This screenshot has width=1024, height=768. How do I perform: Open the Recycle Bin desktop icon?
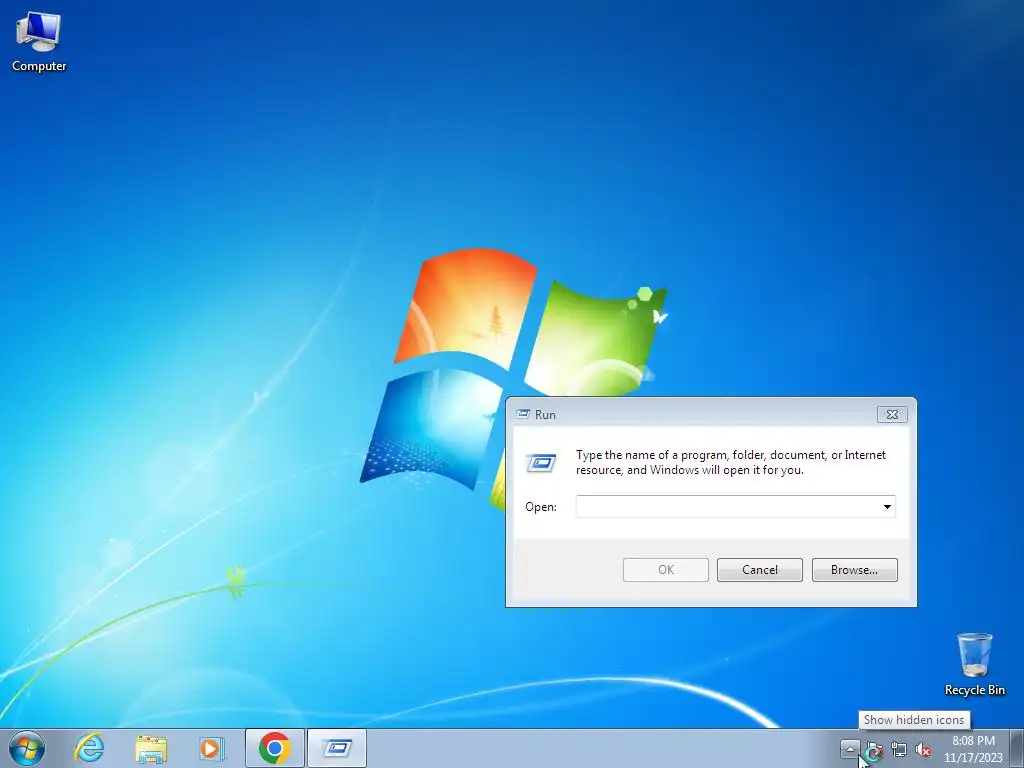pos(974,664)
